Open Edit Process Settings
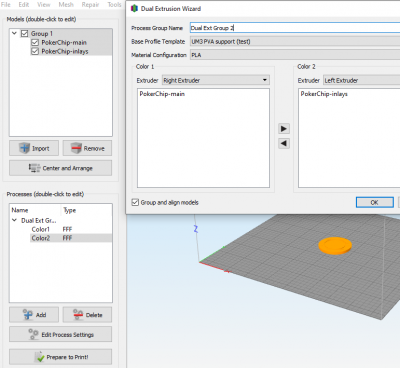400x368 pixels. pos(60,334)
